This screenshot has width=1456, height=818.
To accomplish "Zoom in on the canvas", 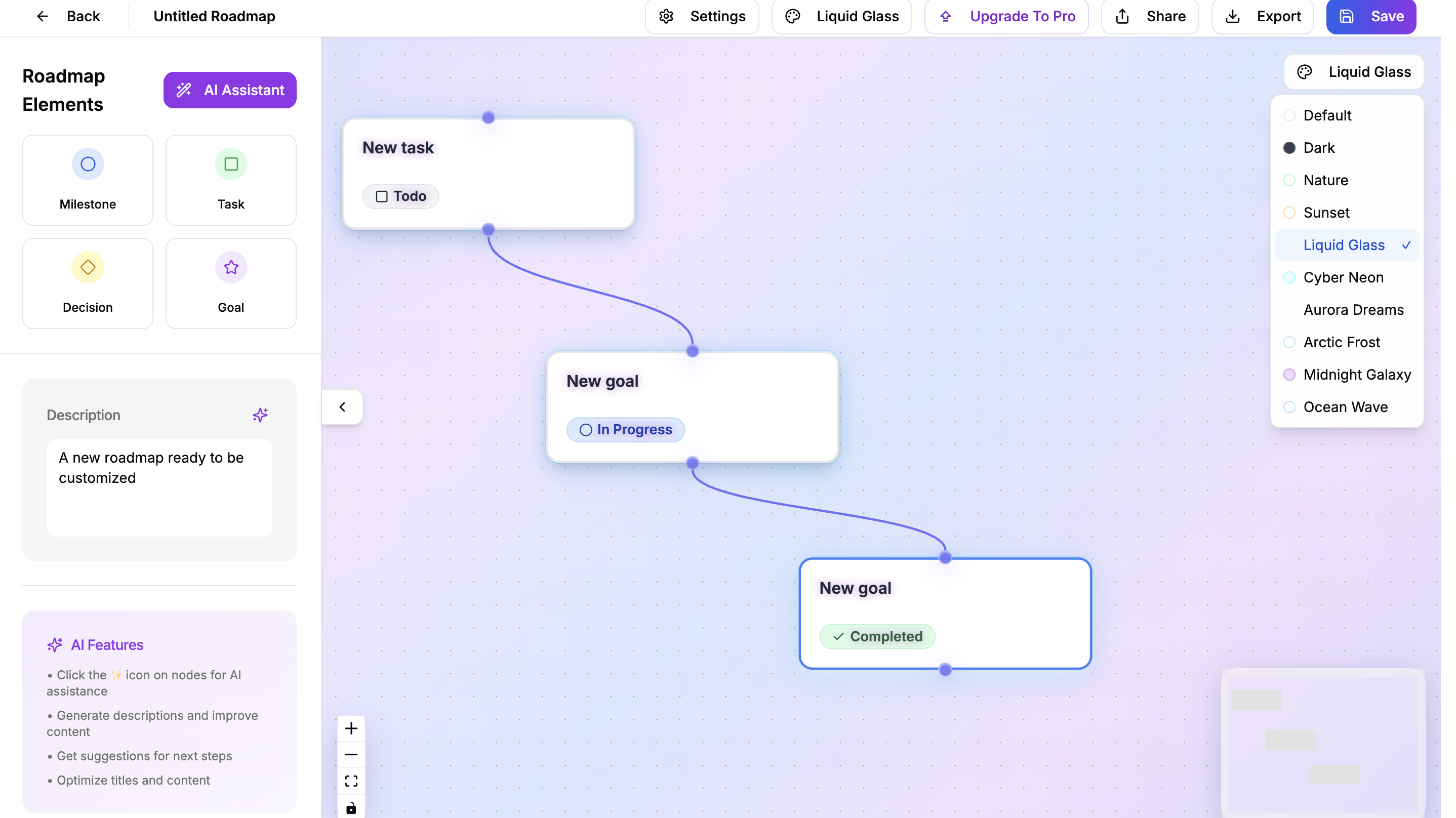I will pyautogui.click(x=351, y=728).
